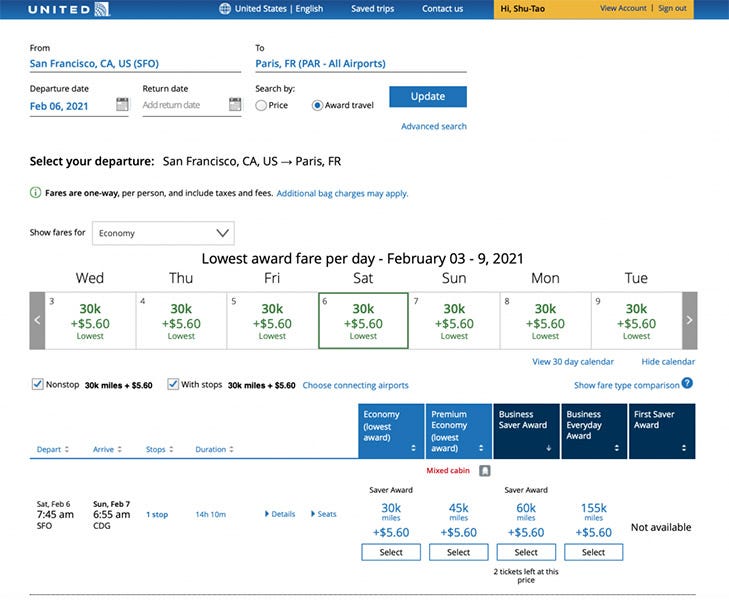729x600 pixels.
Task: Sort flights by Stops
Action: click(x=159, y=449)
